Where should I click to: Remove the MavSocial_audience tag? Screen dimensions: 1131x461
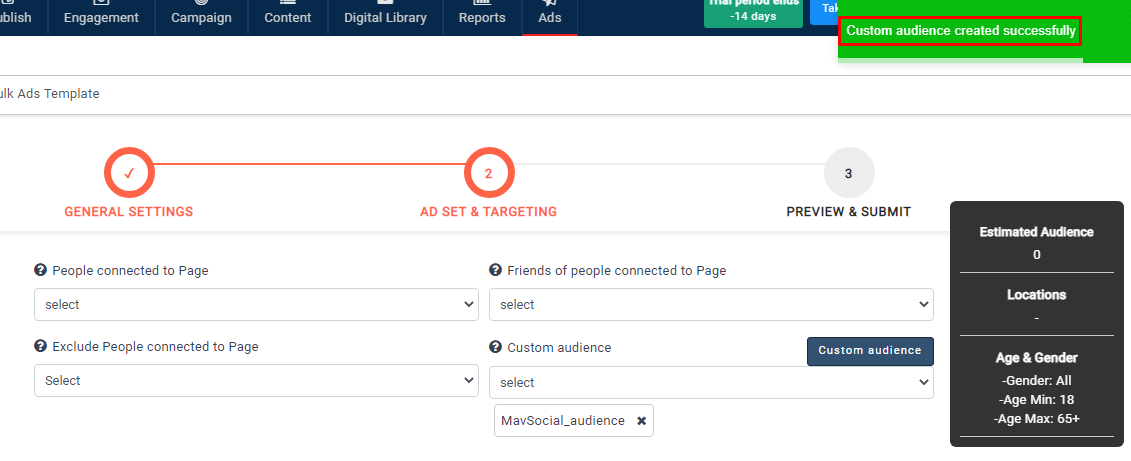[641, 421]
